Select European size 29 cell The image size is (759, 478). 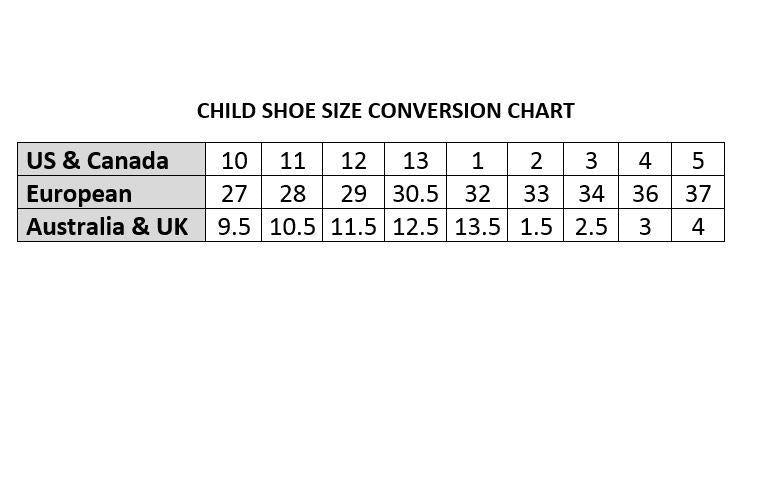click(353, 193)
